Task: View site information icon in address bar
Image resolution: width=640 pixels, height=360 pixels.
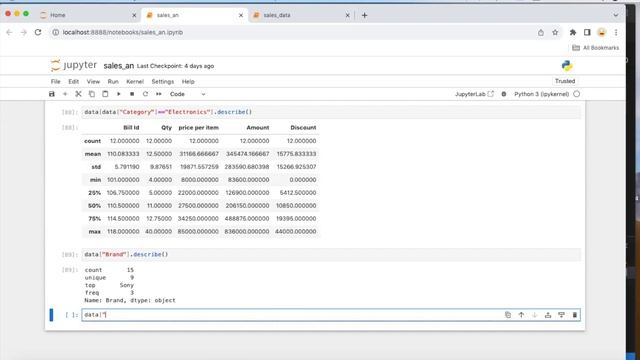Action: coord(56,32)
